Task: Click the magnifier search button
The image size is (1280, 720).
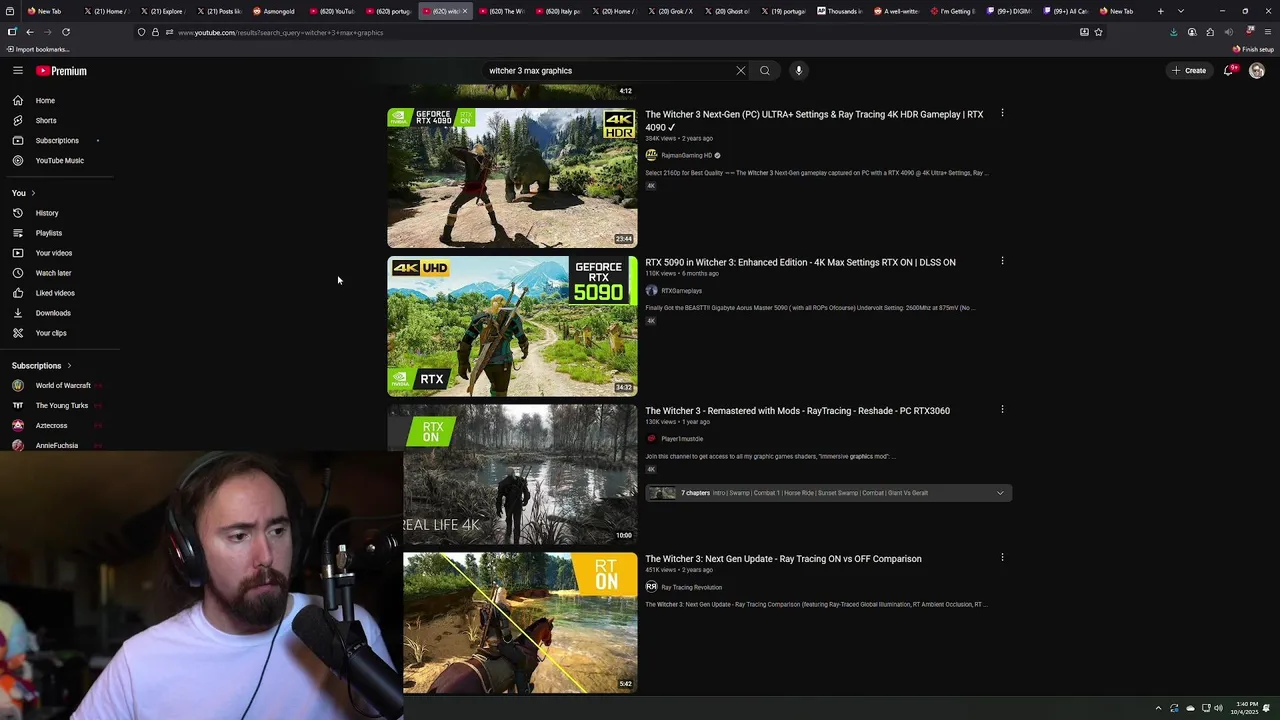Action: [x=765, y=71]
